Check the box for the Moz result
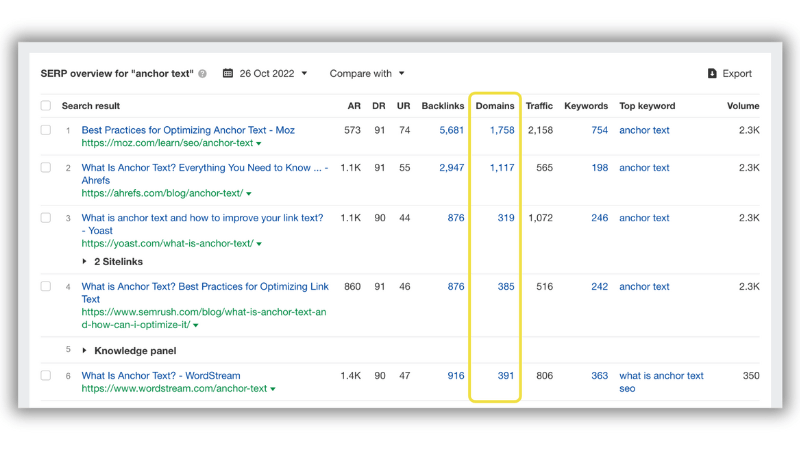Viewport: 800px width, 450px height. (46, 130)
